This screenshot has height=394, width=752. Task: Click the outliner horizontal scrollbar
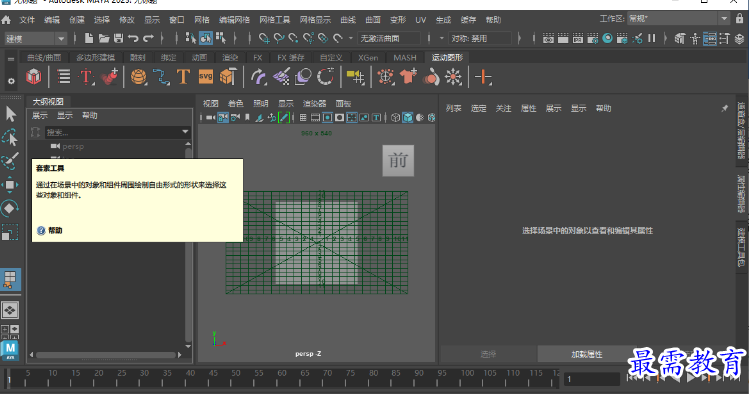106,355
